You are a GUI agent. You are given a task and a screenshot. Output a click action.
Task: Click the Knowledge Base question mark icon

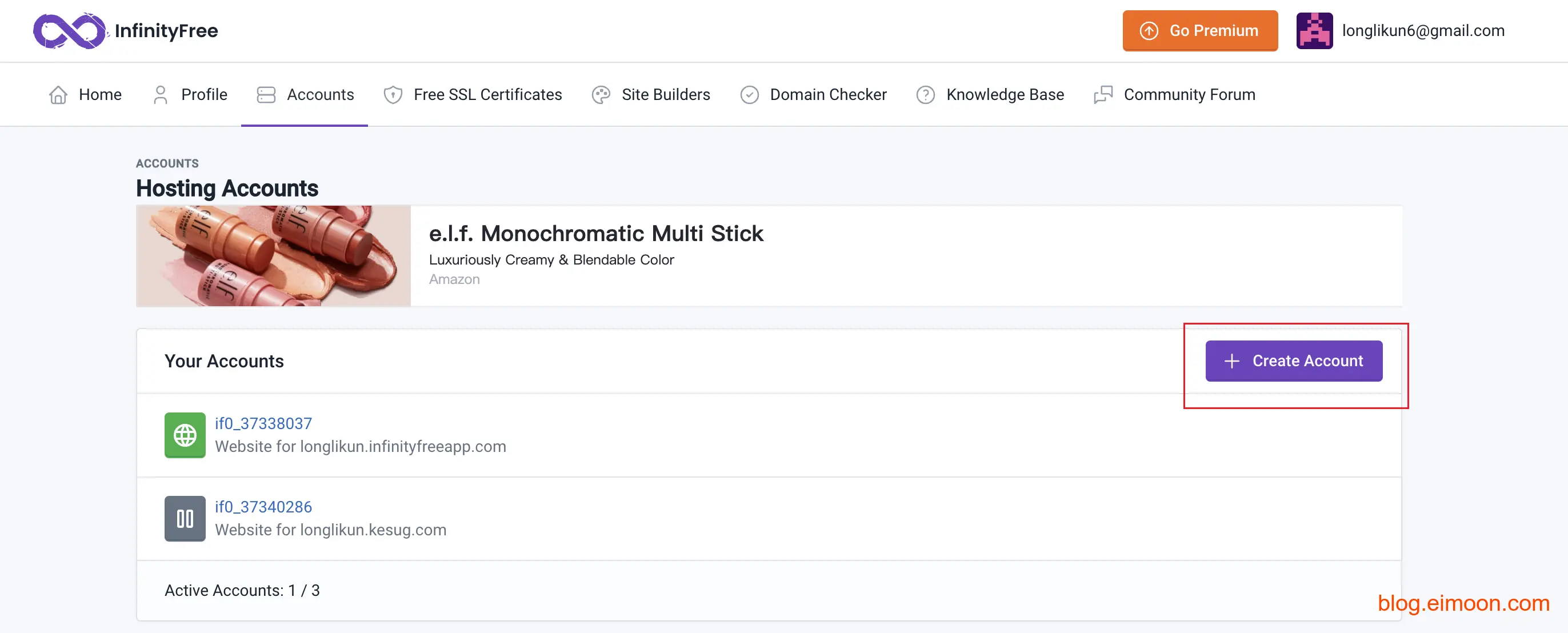pyautogui.click(x=925, y=95)
